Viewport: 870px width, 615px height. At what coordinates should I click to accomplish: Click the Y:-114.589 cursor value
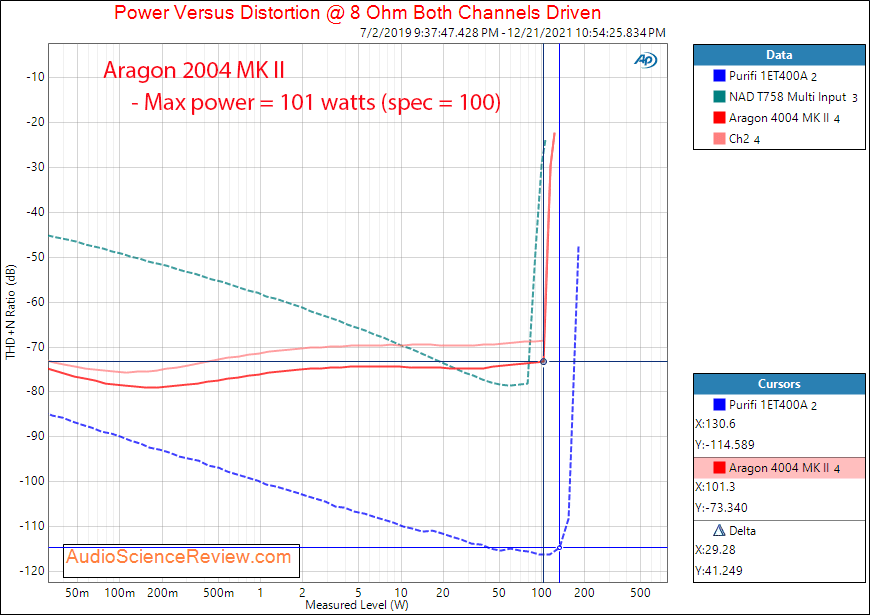pos(725,445)
